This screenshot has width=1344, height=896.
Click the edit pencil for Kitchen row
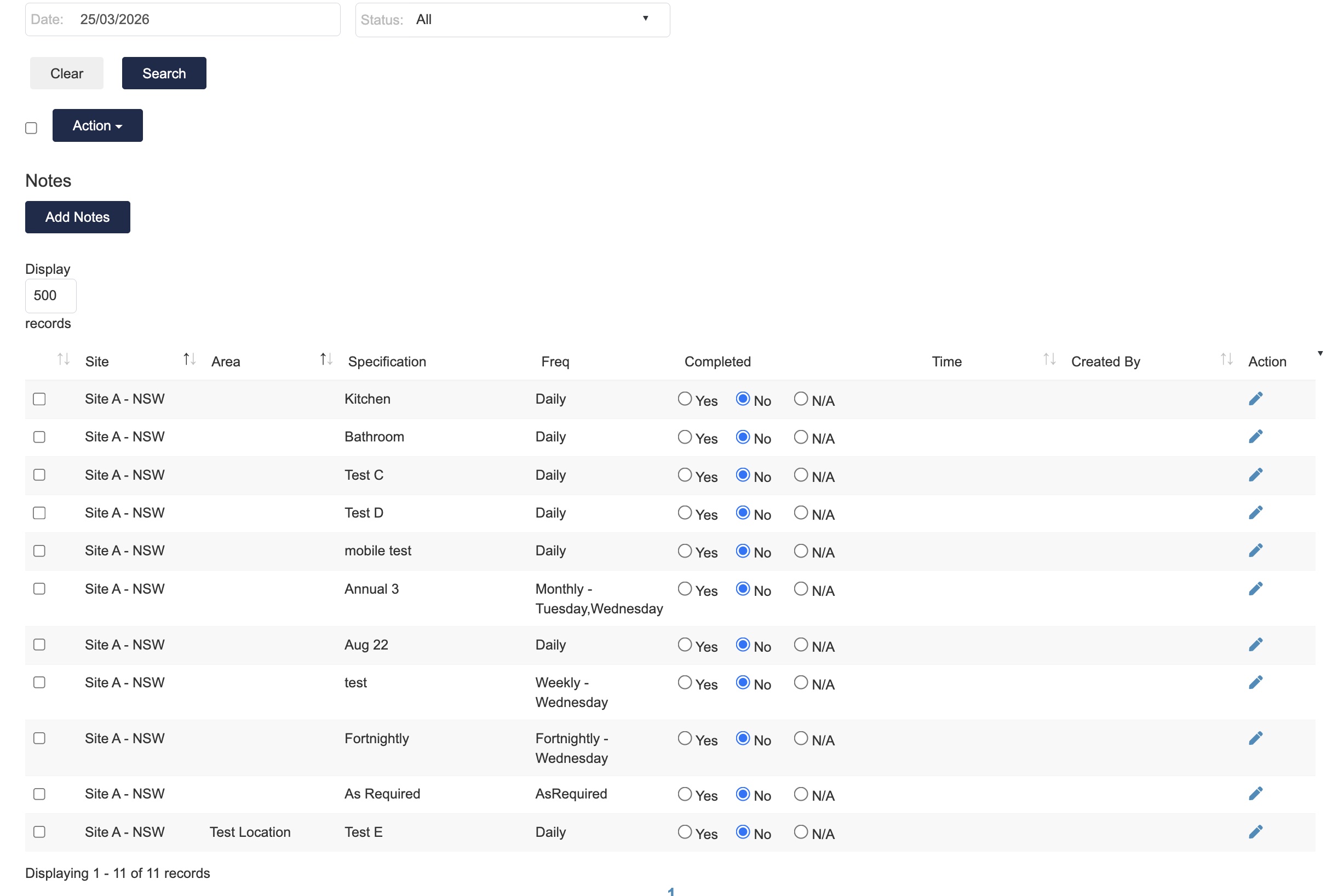coord(1255,399)
